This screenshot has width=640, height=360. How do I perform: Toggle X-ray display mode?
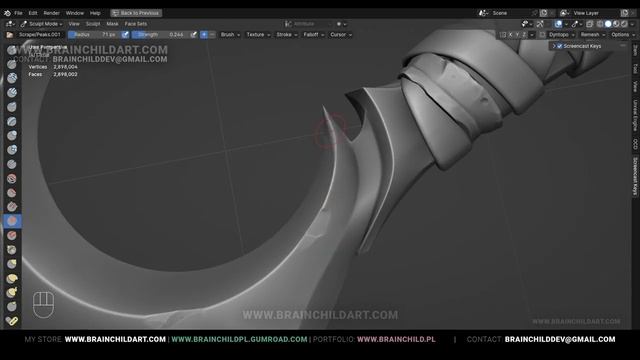click(590, 24)
